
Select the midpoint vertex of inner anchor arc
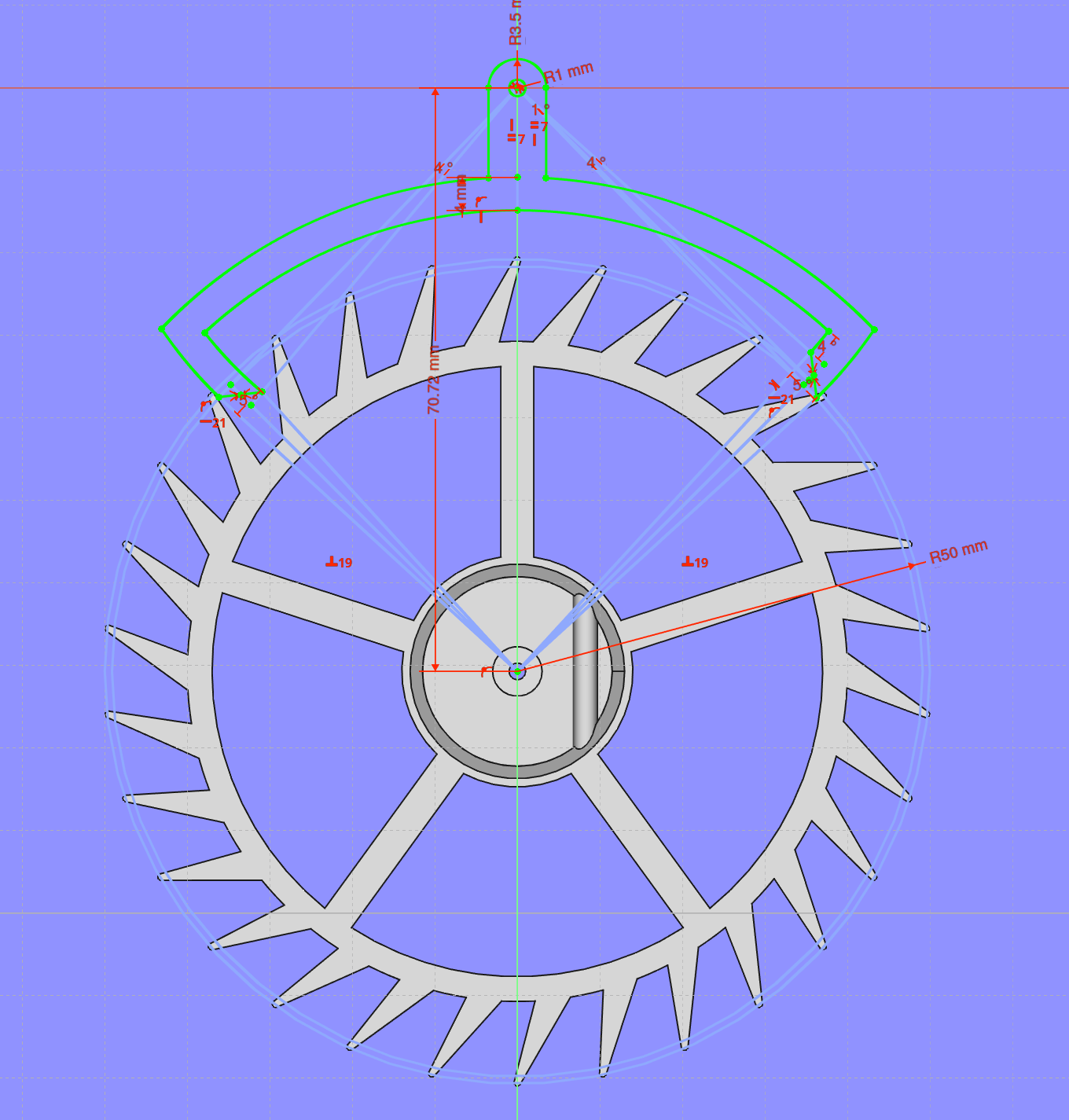pyautogui.click(x=517, y=210)
